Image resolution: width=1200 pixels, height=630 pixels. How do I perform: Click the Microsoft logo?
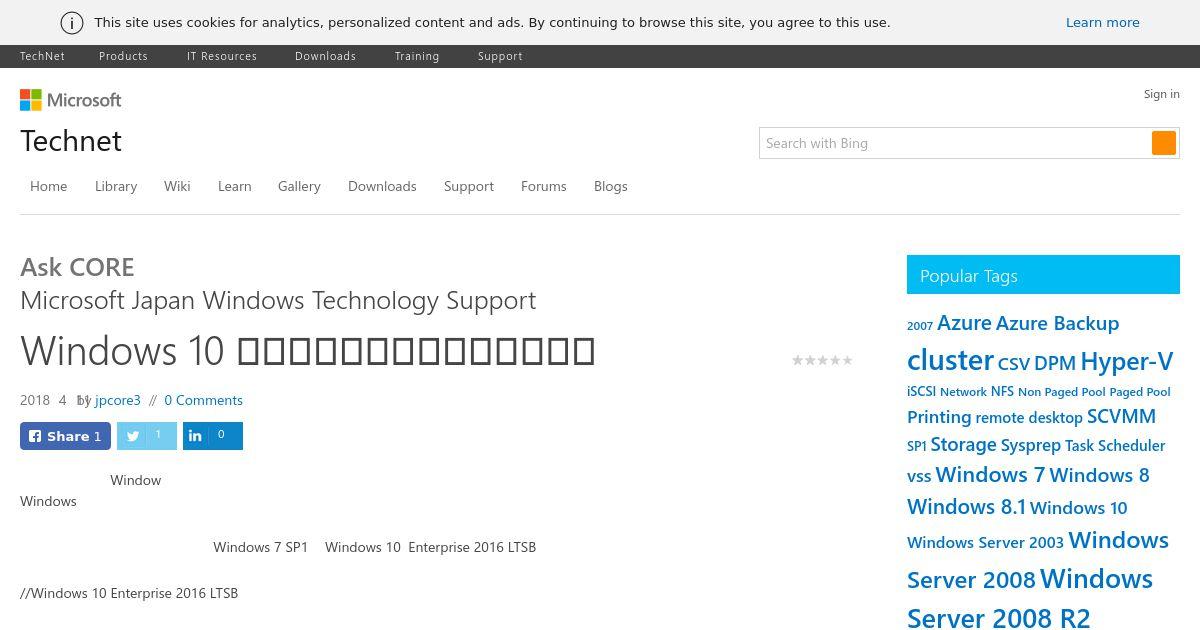point(71,100)
